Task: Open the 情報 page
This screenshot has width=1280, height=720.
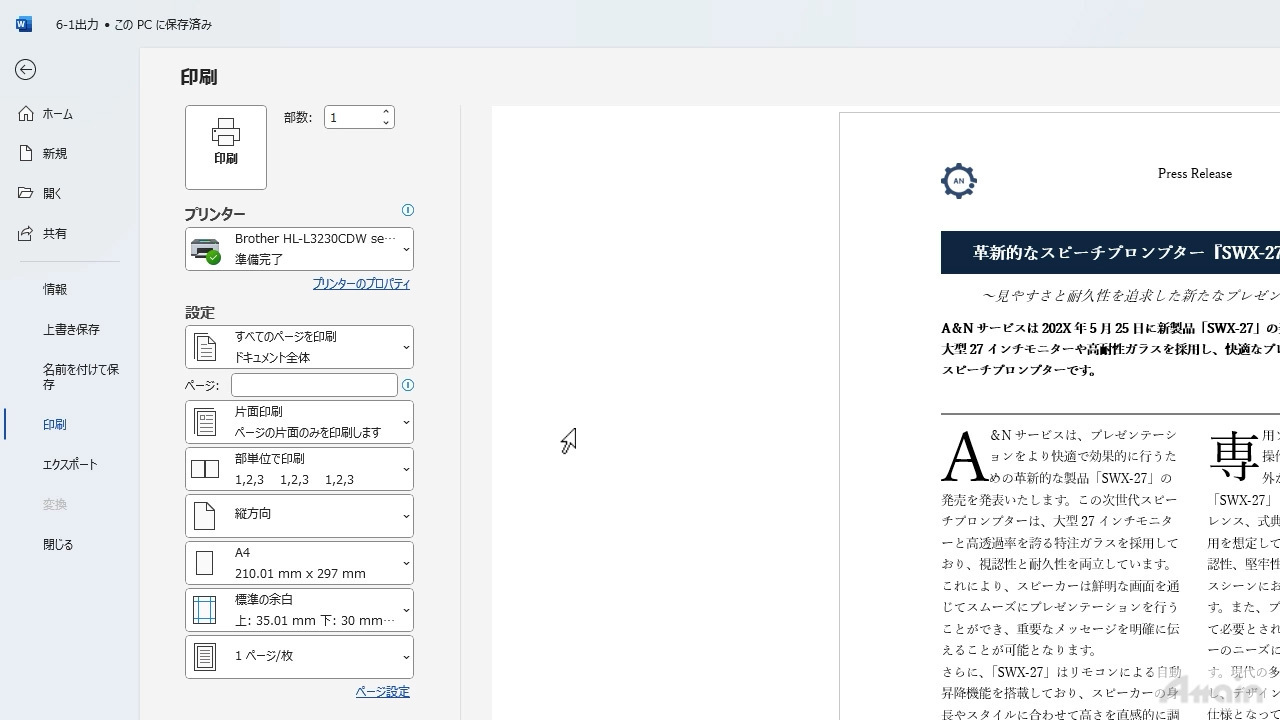Action: click(69, 289)
